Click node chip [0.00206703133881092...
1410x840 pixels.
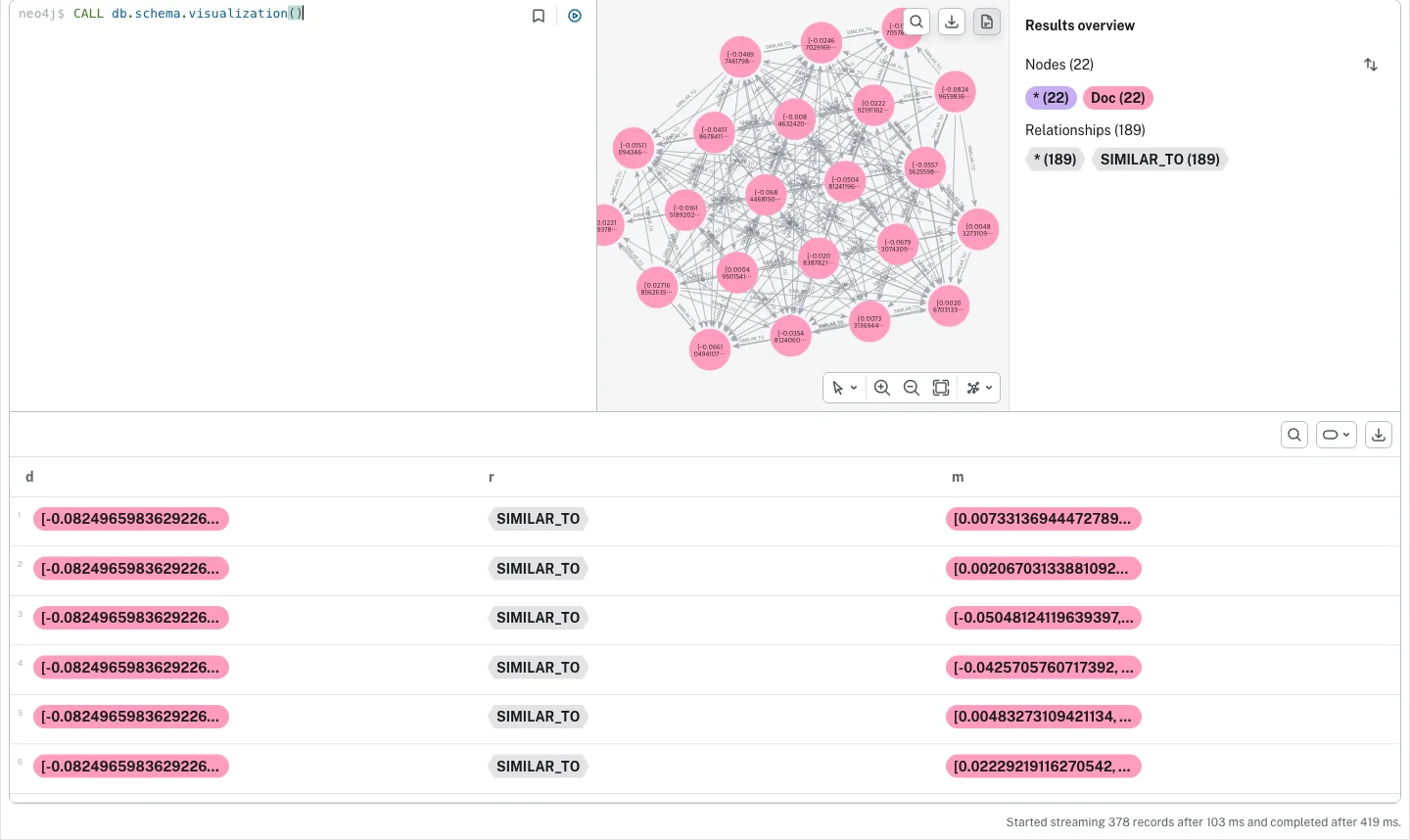click(1043, 569)
